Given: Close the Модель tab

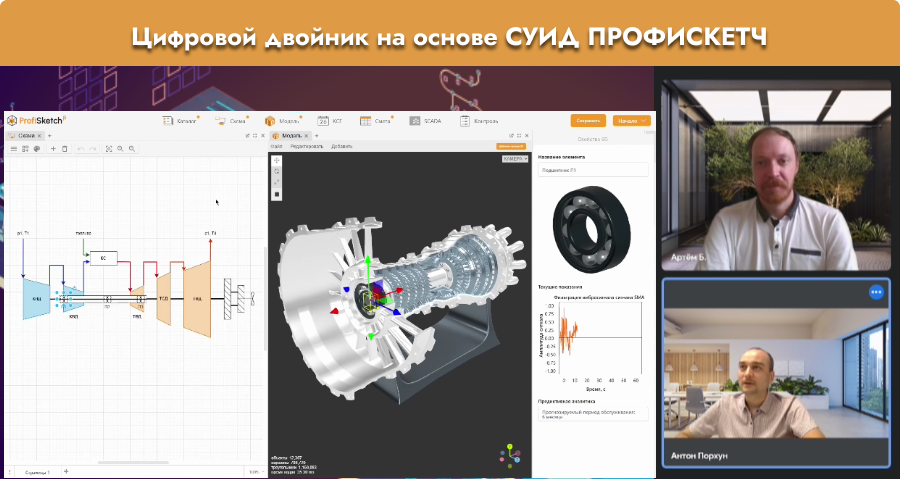Looking at the screenshot, I should click(x=306, y=136).
